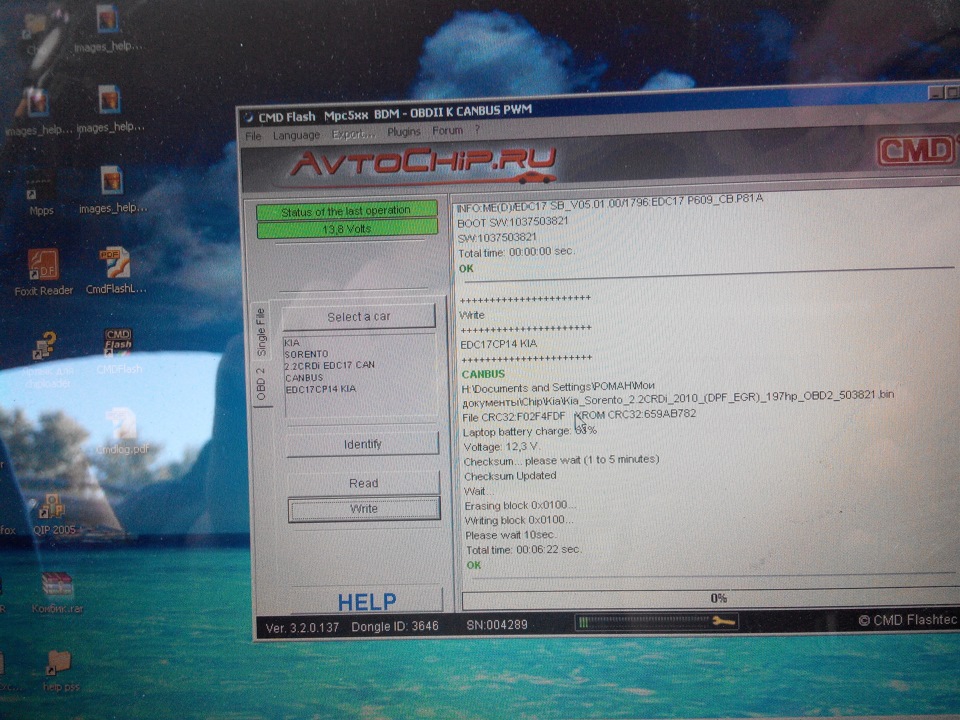
Task: Open the Export... menu
Action: 353,133
